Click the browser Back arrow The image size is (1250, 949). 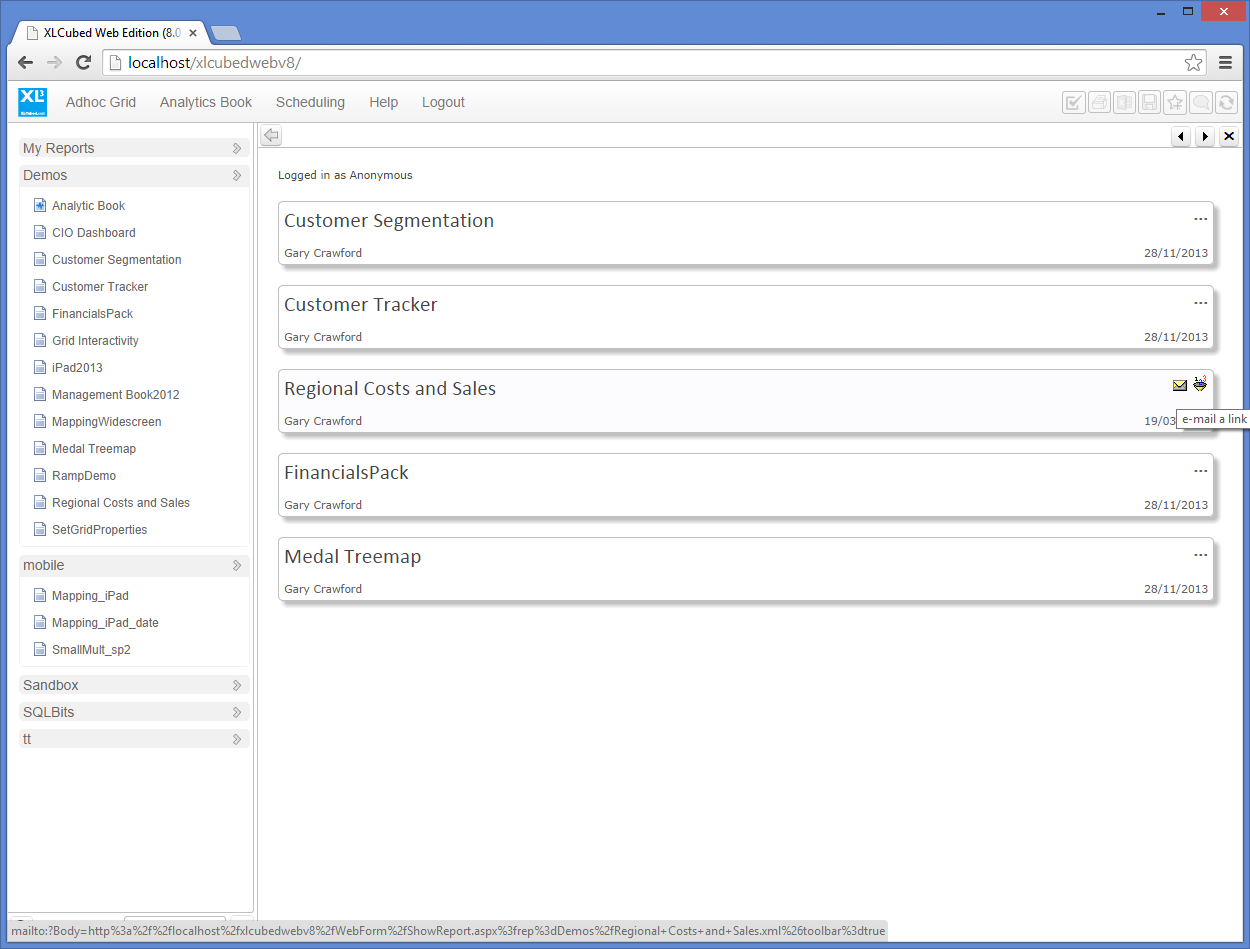(26, 63)
